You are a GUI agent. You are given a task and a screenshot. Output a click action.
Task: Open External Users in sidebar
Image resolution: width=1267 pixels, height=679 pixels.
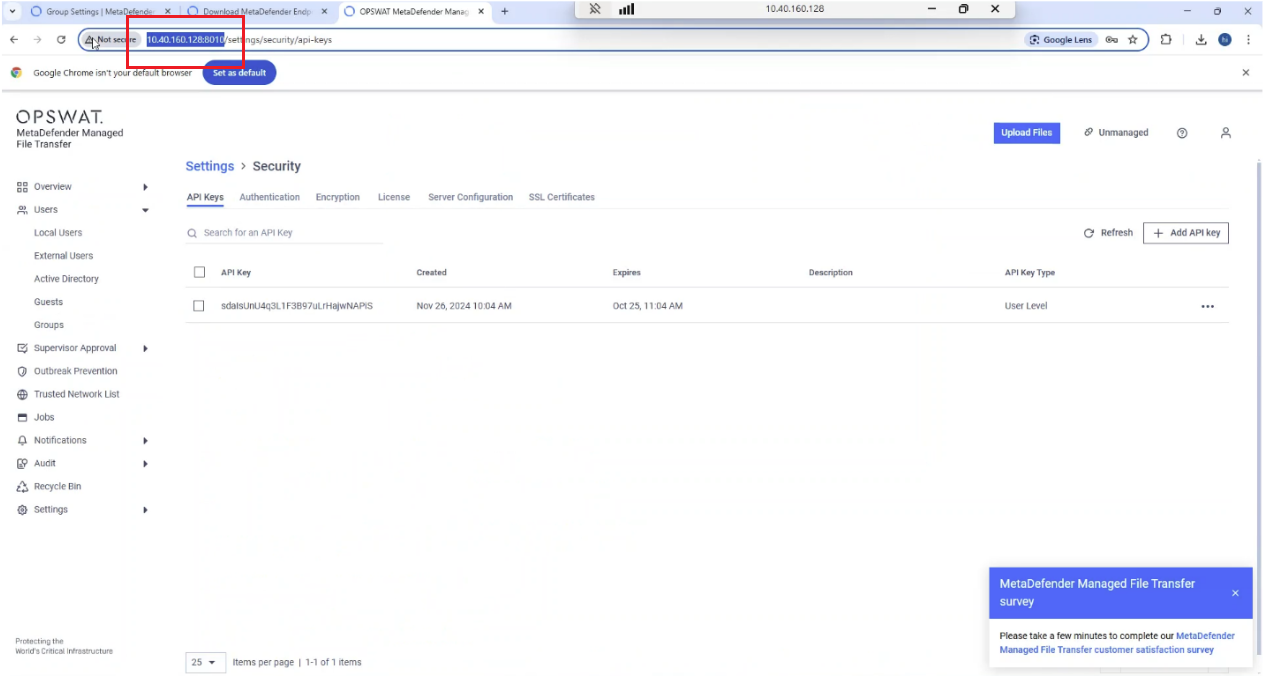pyautogui.click(x=64, y=256)
